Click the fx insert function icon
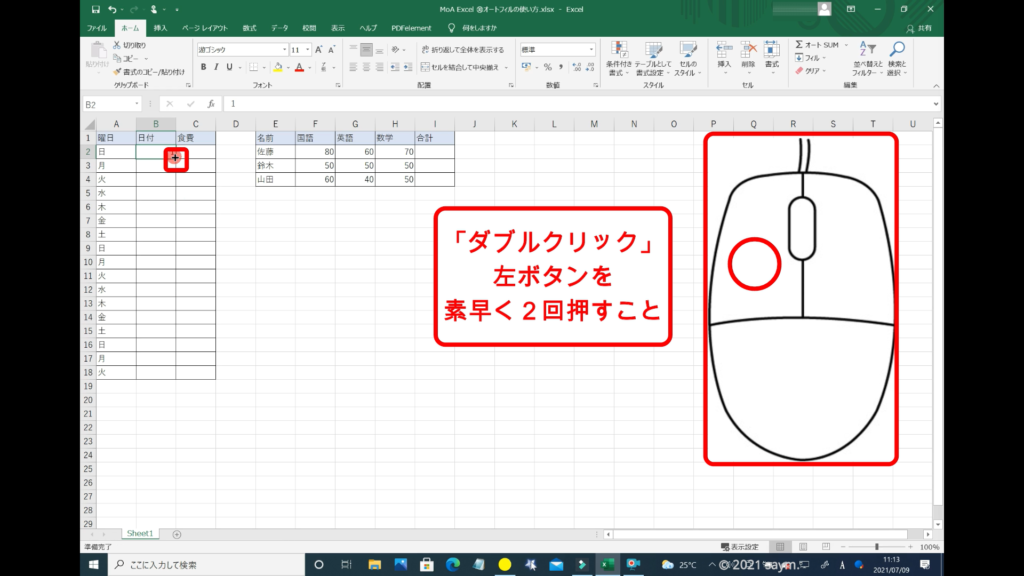1024x576 pixels. point(210,103)
